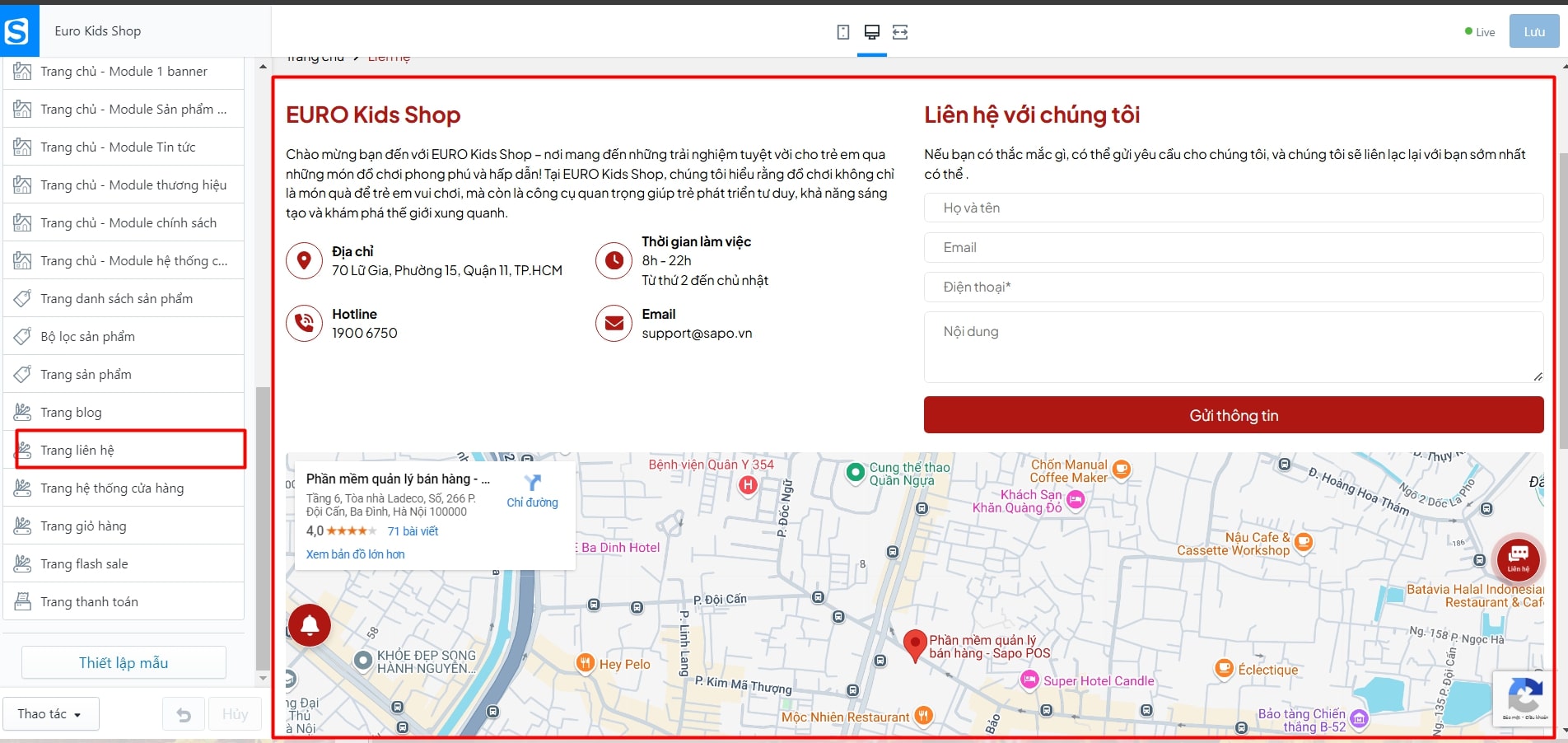Click the Thiết lập mẫu button
1568x743 pixels.
coord(124,662)
